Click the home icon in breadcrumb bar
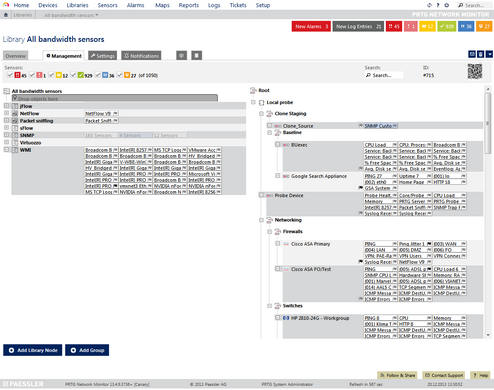Screen dimensions: 494x390 [x=6, y=15]
